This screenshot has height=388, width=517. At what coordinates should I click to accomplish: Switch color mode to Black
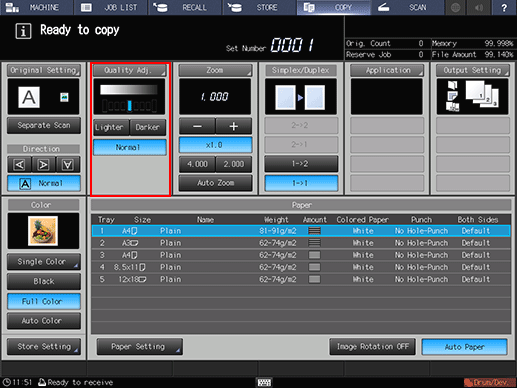(x=44, y=282)
